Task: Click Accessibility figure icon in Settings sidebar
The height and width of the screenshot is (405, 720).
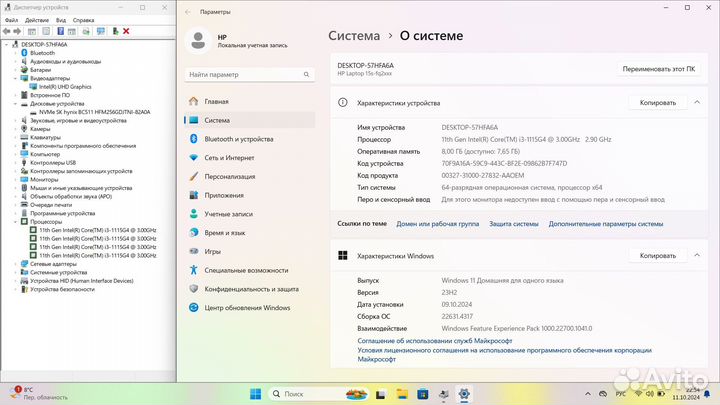Action: point(194,270)
